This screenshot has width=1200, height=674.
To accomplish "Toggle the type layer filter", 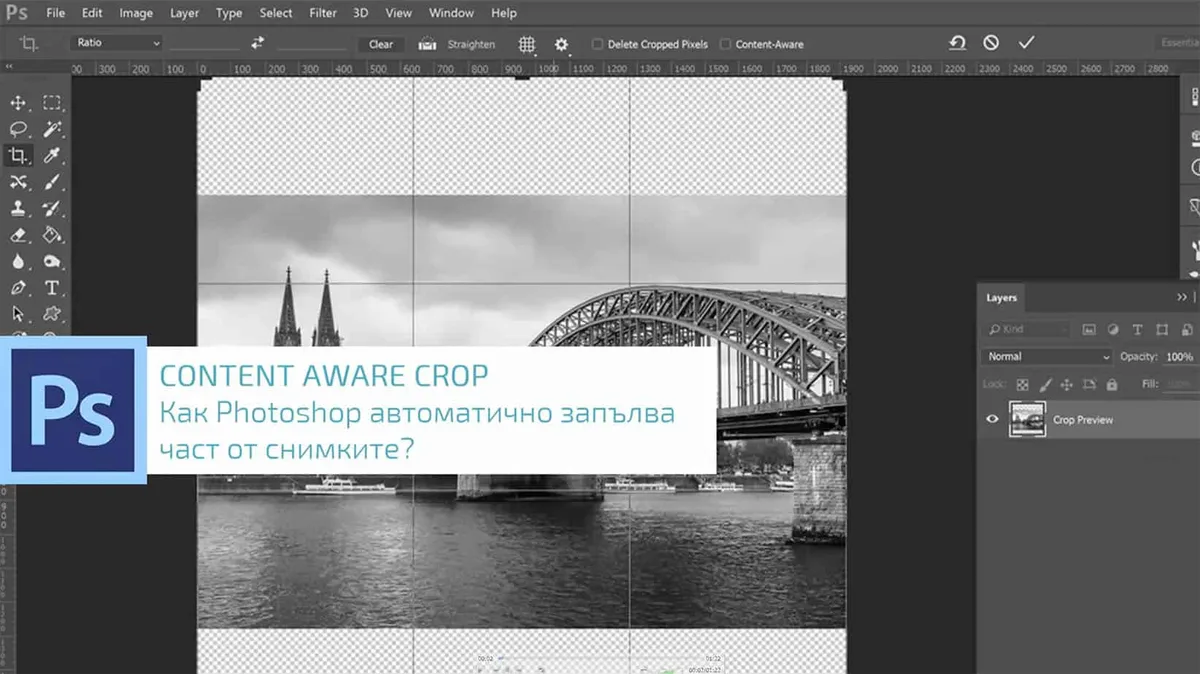I will (1137, 329).
